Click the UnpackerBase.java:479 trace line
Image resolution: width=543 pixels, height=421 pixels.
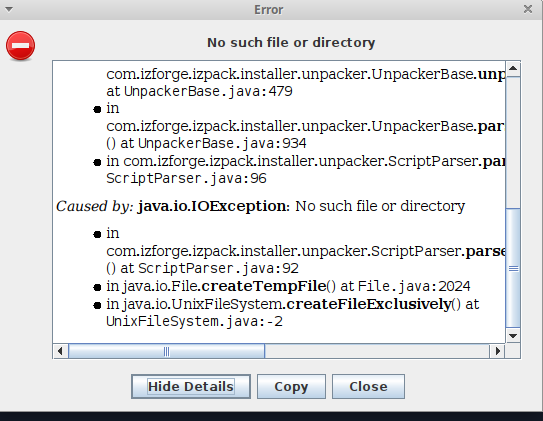tap(199, 91)
